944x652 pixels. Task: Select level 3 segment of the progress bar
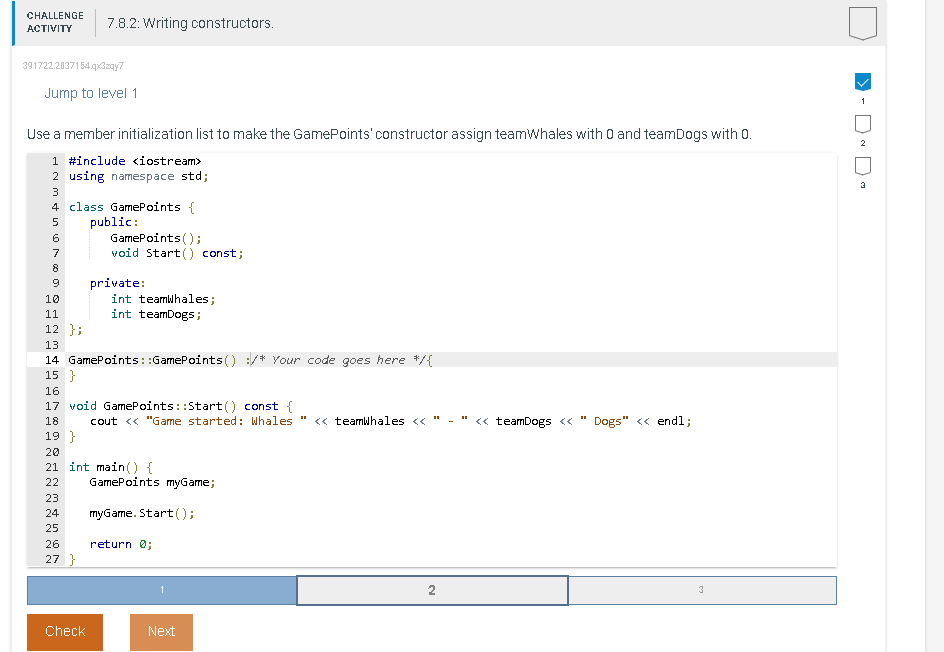702,589
